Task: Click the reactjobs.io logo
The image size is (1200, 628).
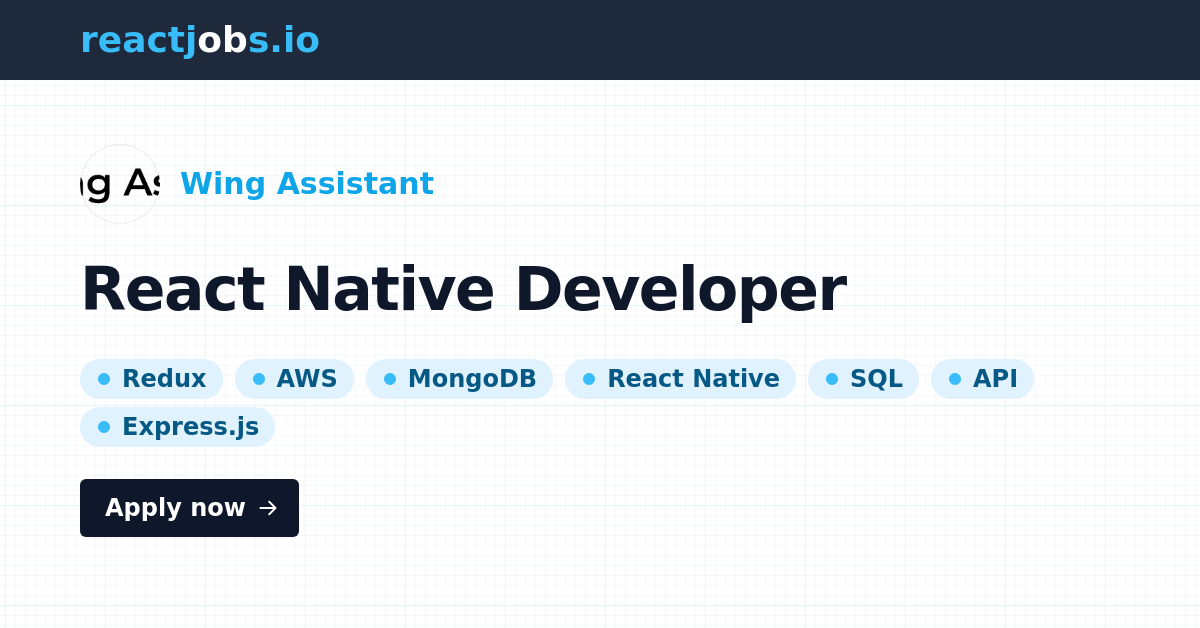Action: [x=199, y=40]
